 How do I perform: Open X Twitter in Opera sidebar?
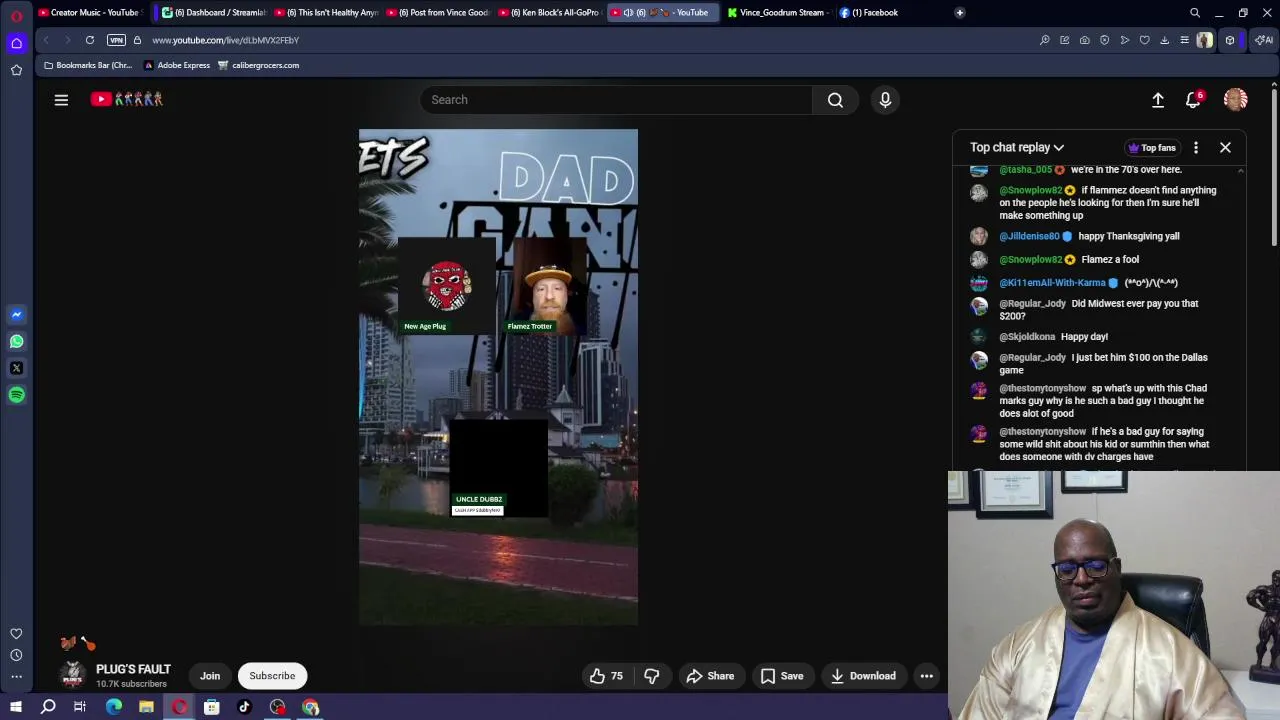point(16,368)
